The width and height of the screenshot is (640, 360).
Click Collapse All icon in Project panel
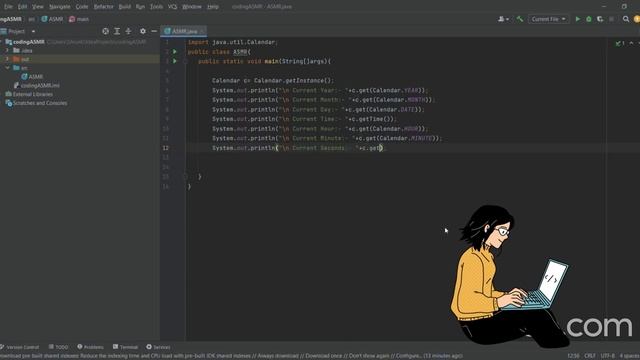tap(128, 31)
